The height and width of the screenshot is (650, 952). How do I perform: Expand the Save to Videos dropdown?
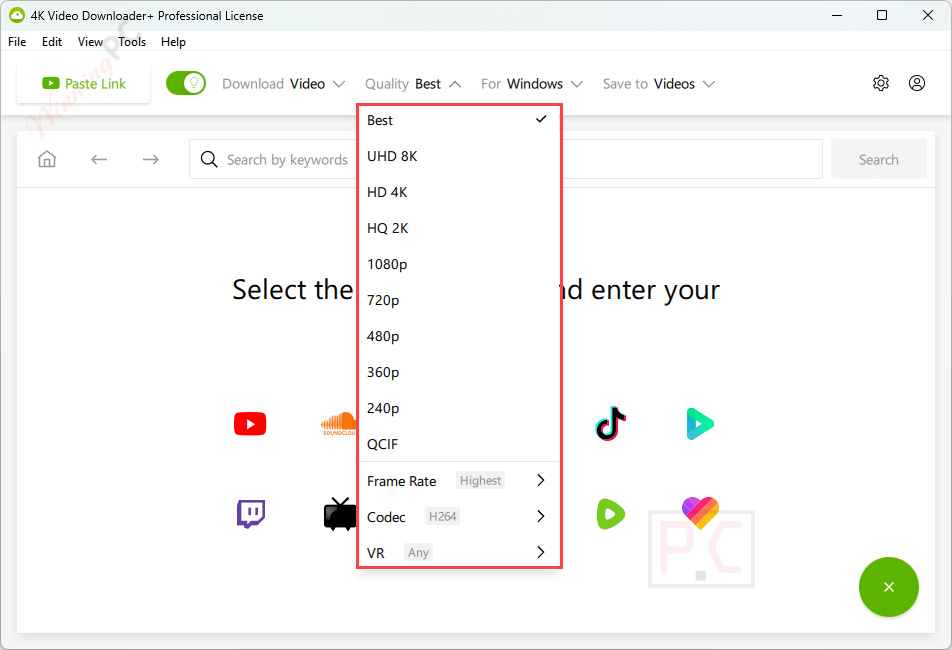click(x=657, y=84)
